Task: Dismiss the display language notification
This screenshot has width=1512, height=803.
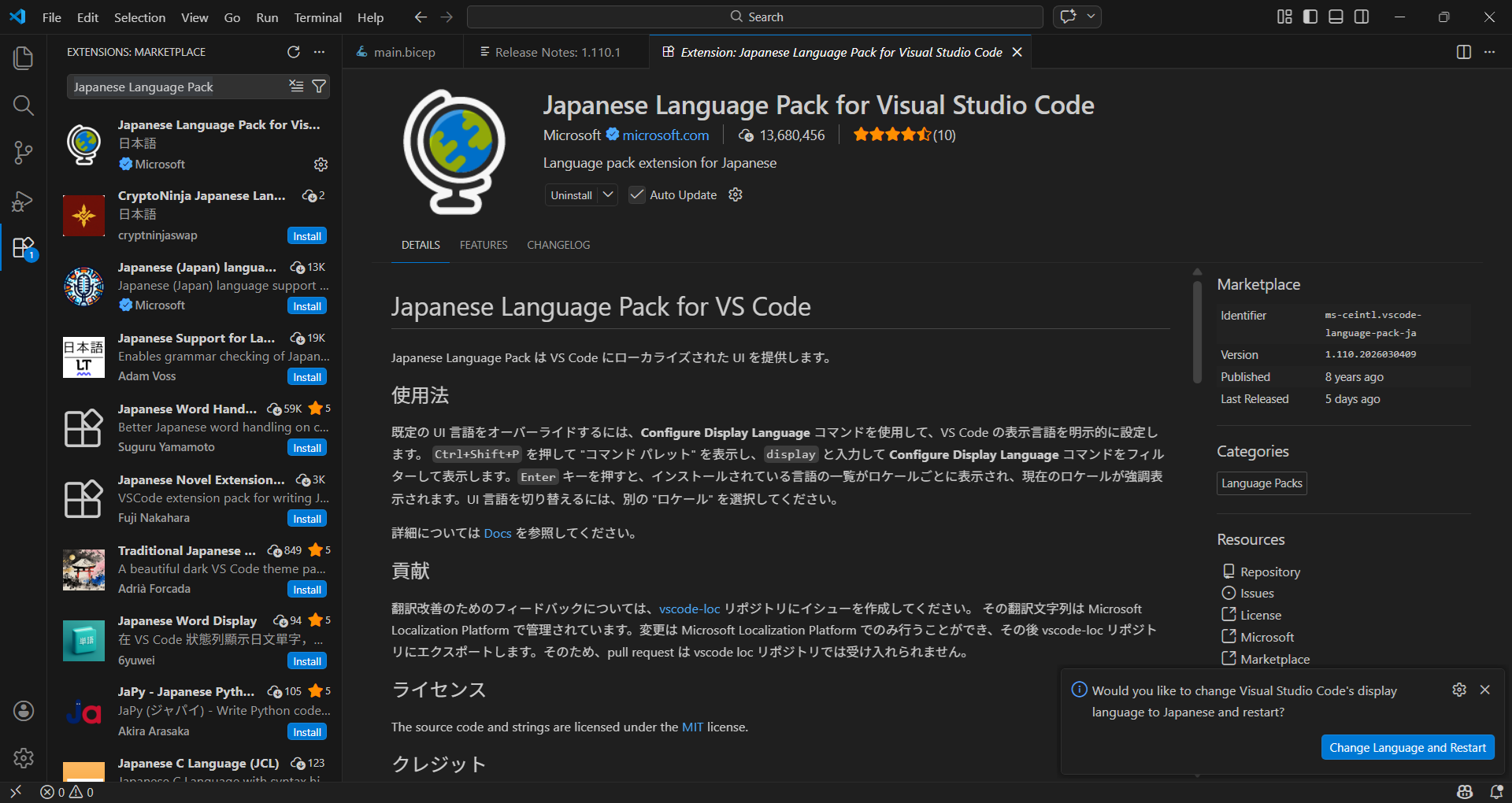Action: [x=1485, y=690]
